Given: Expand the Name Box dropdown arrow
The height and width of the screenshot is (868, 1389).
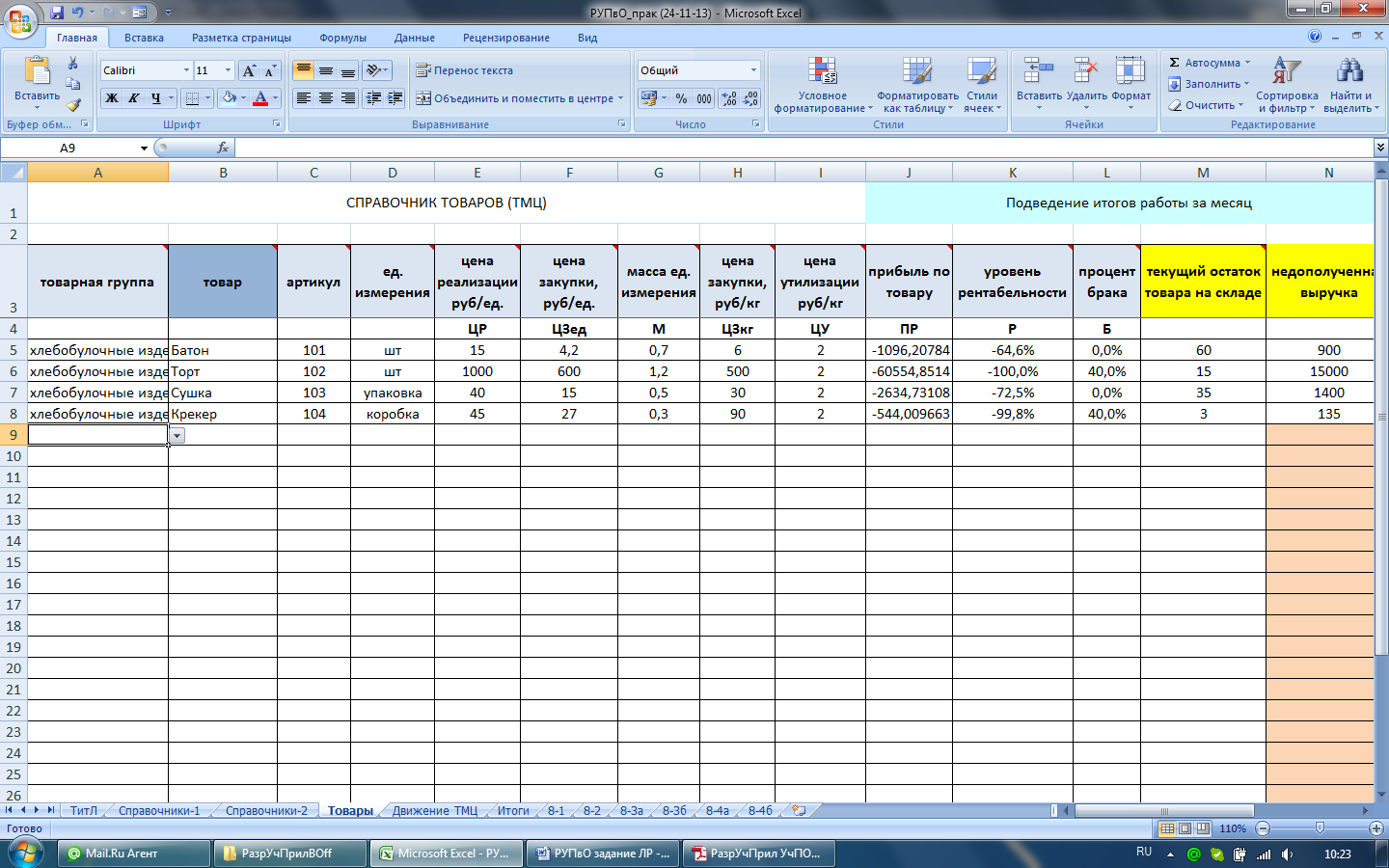Looking at the screenshot, I should (144, 149).
